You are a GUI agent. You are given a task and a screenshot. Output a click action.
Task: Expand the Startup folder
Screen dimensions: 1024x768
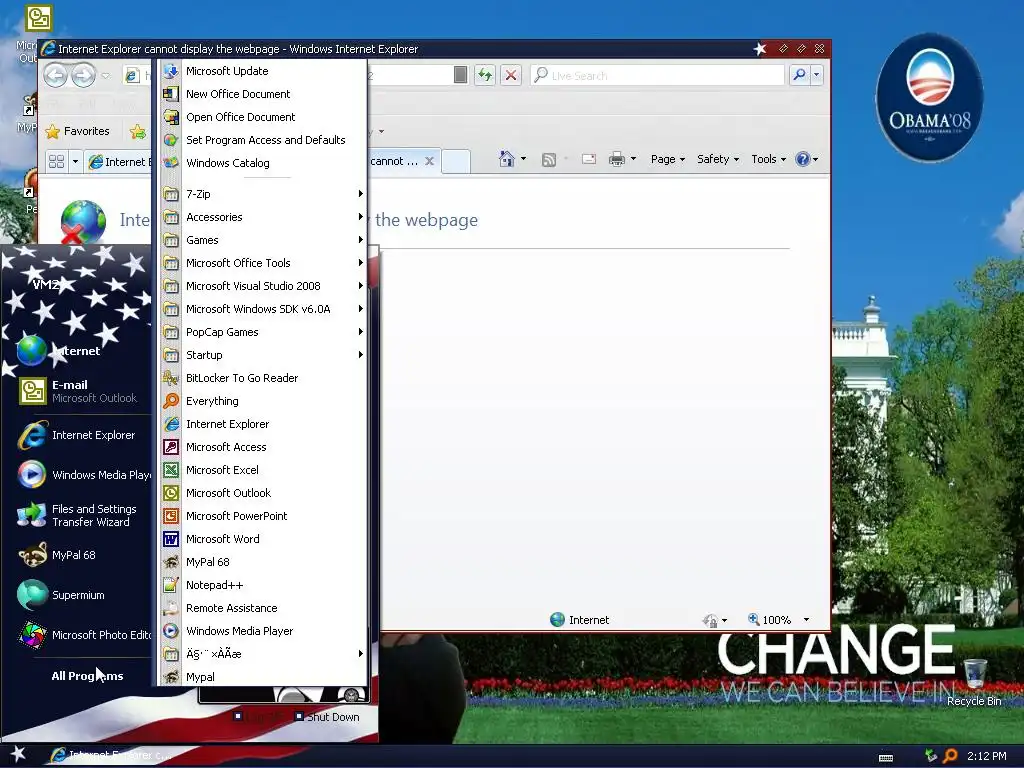pyautogui.click(x=262, y=355)
